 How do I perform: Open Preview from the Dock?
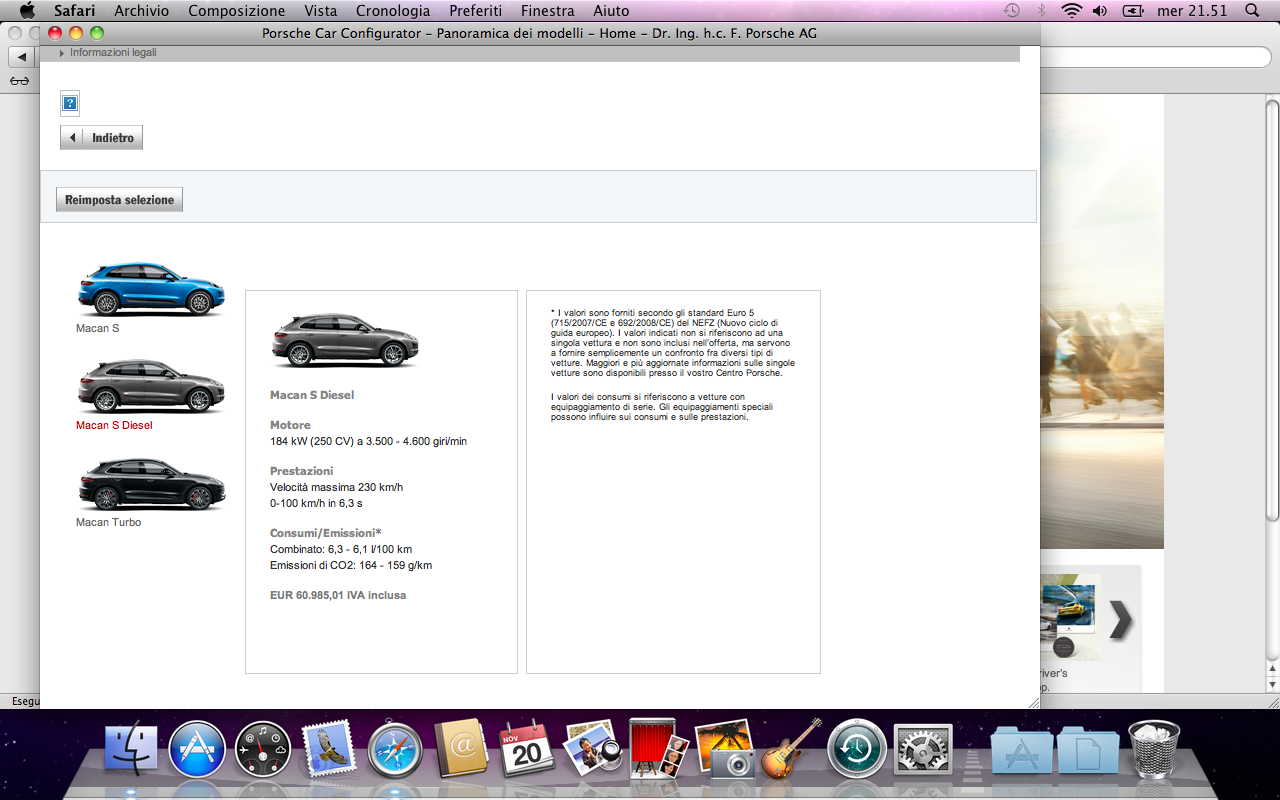click(x=593, y=749)
